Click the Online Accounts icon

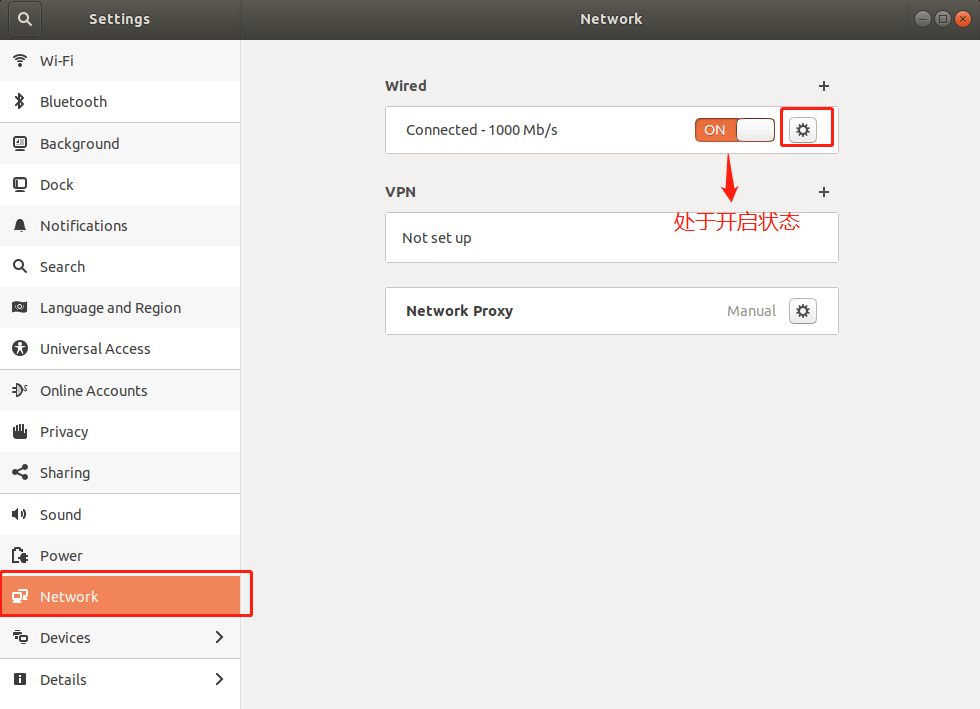[x=20, y=390]
